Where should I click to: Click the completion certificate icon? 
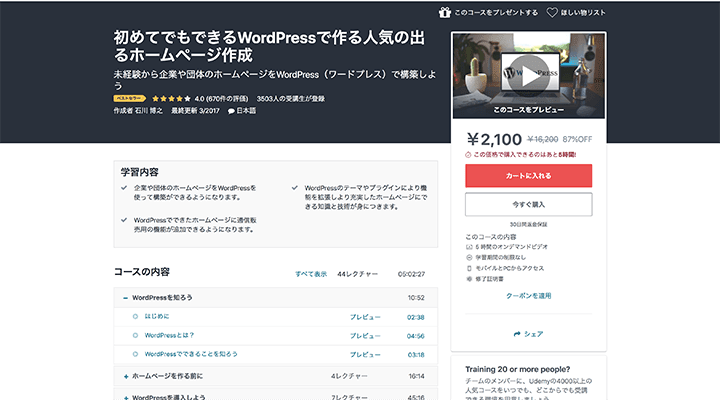tap(469, 279)
